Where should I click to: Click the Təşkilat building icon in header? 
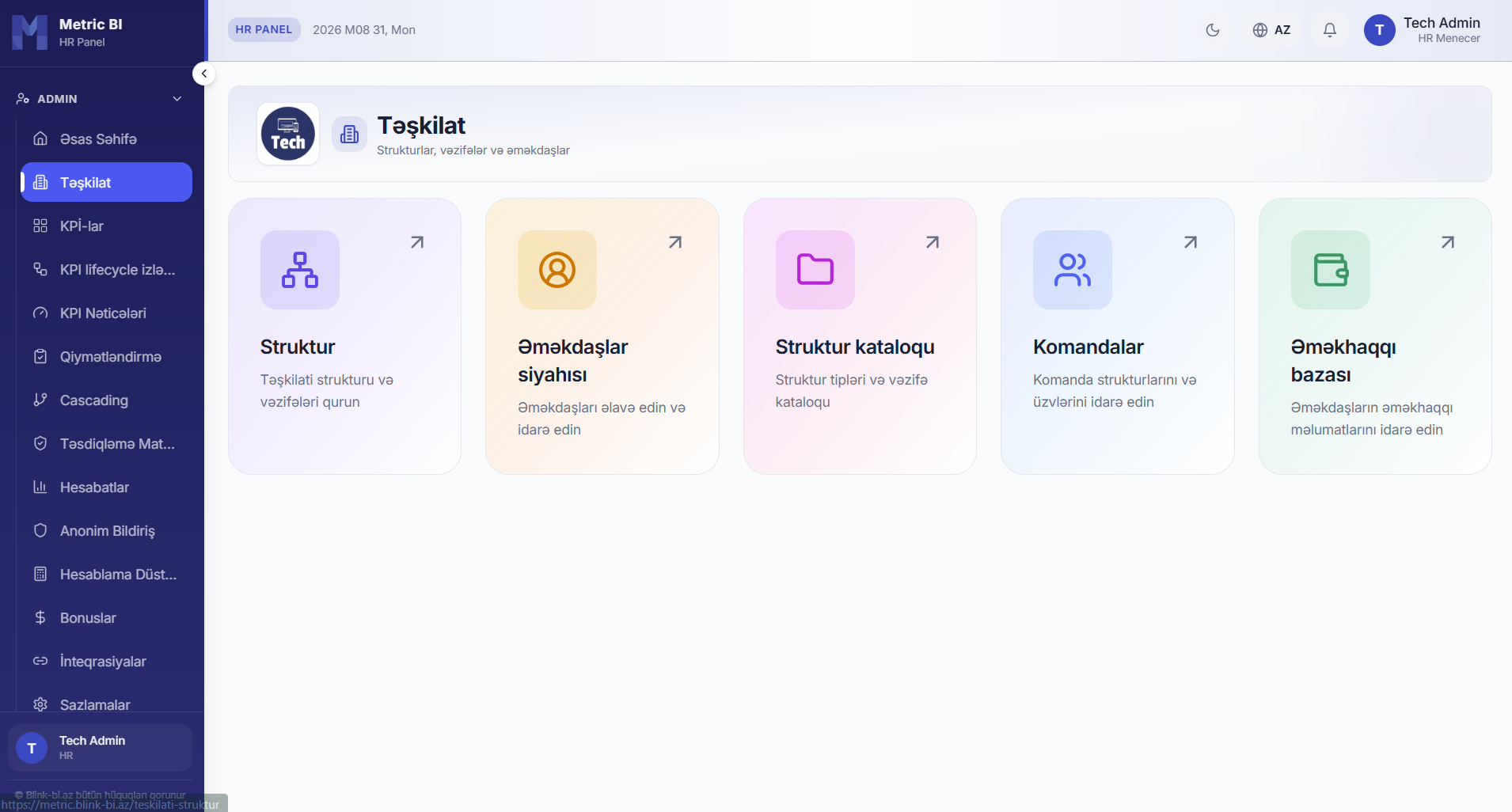pyautogui.click(x=349, y=135)
